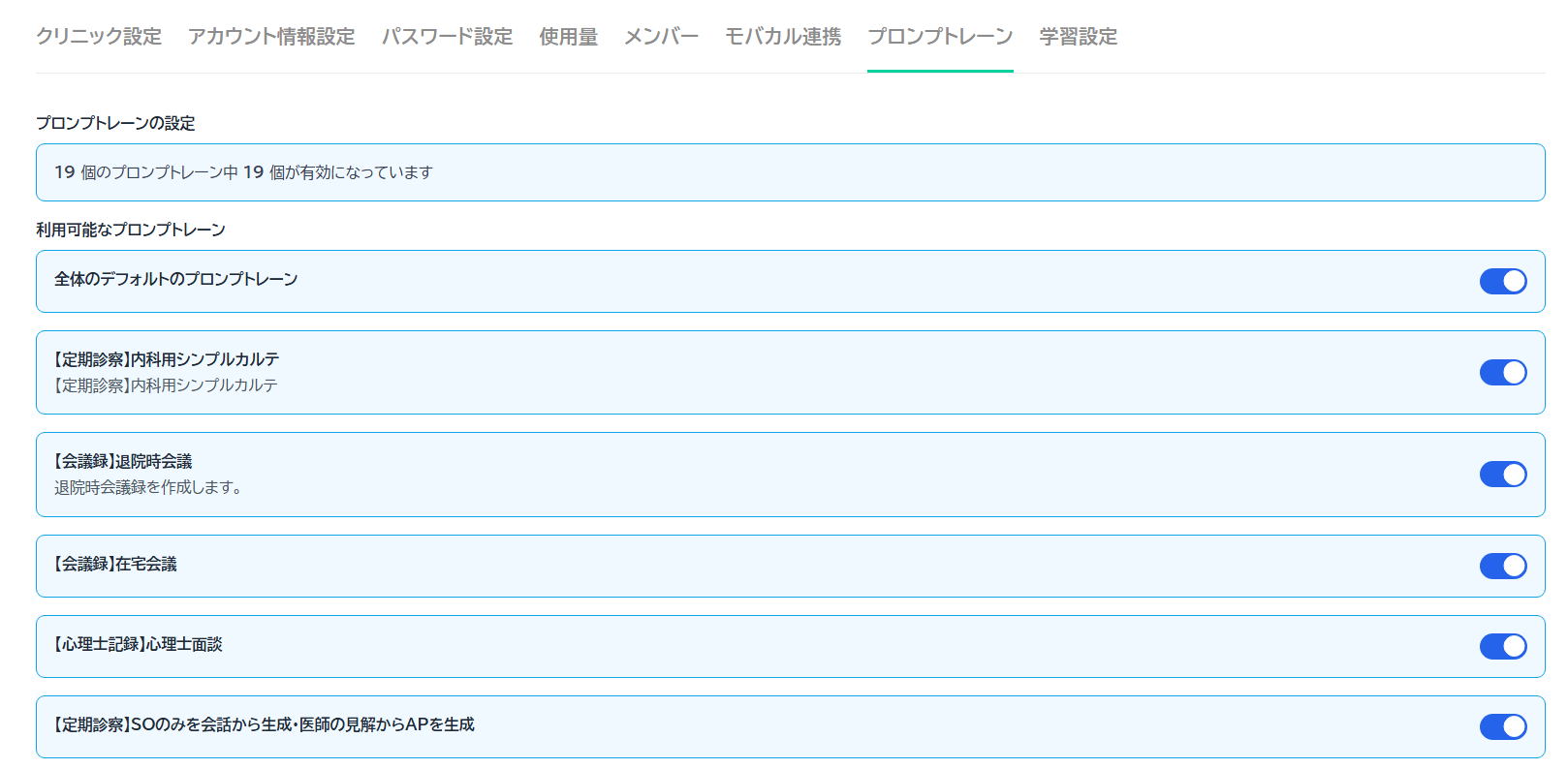Select the メンバー tab
This screenshot has width=1568, height=769.
point(661,37)
